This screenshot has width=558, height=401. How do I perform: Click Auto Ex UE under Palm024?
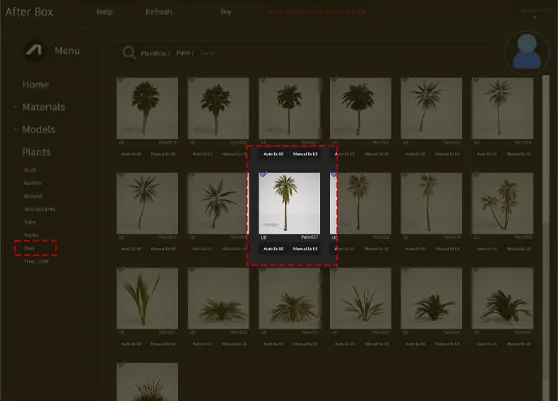pos(487,154)
